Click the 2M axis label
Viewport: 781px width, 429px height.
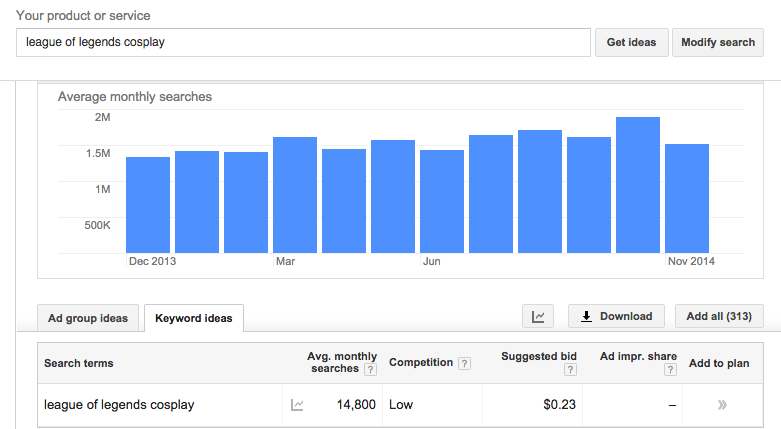[x=103, y=117]
